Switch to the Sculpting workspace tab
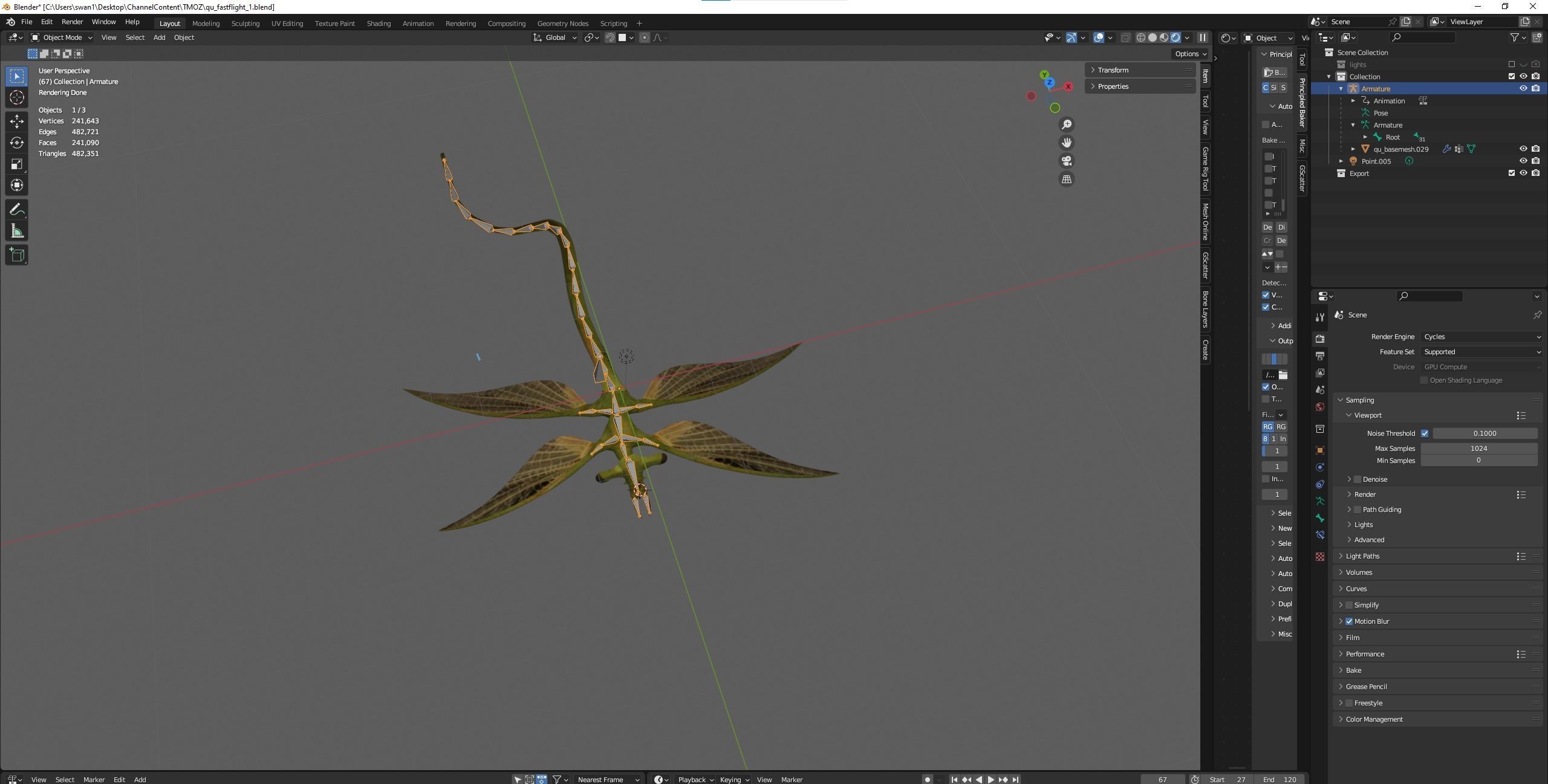 tap(245, 24)
